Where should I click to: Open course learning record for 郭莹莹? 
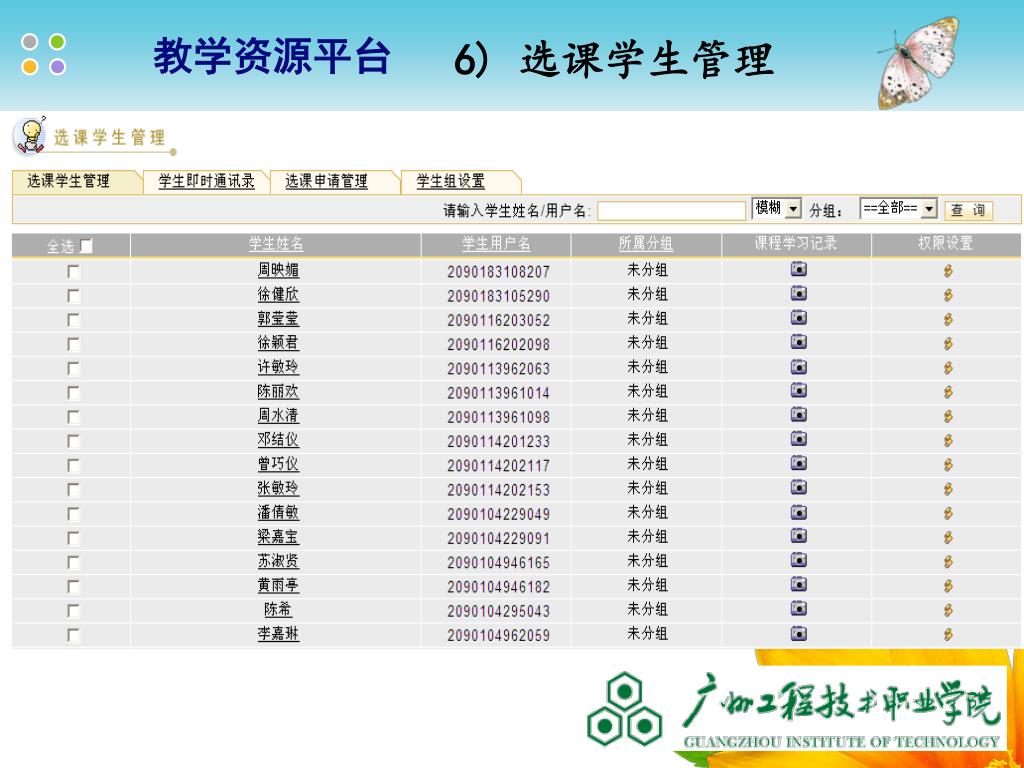(x=798, y=318)
